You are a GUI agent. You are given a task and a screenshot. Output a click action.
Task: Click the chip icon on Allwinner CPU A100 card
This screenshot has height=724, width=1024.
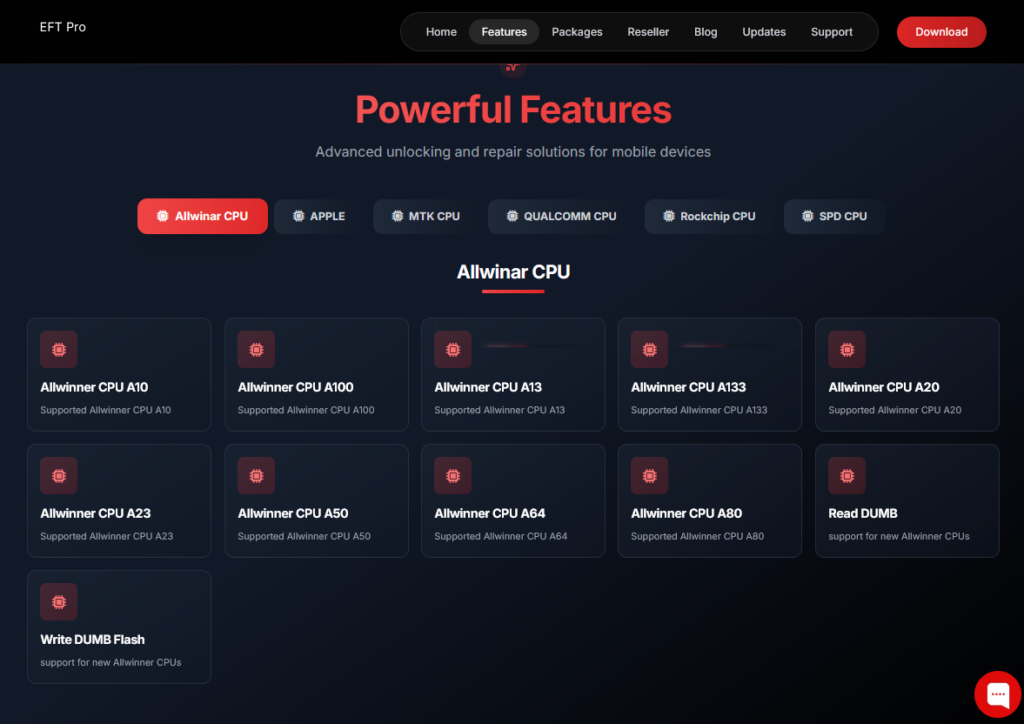(x=255, y=349)
